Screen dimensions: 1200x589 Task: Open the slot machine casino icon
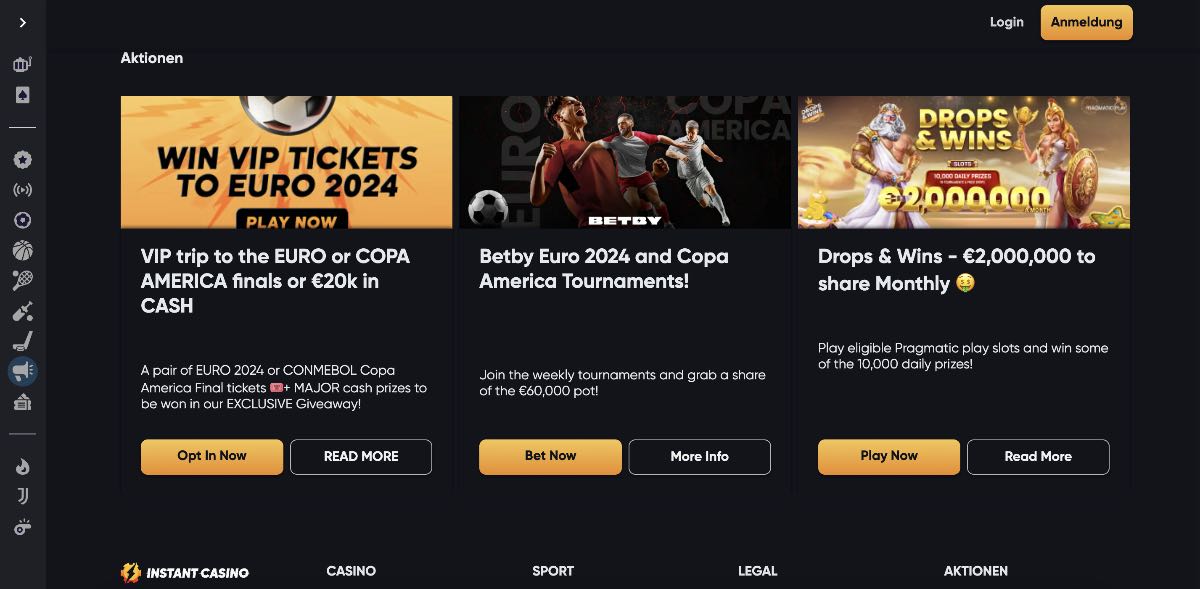(22, 65)
